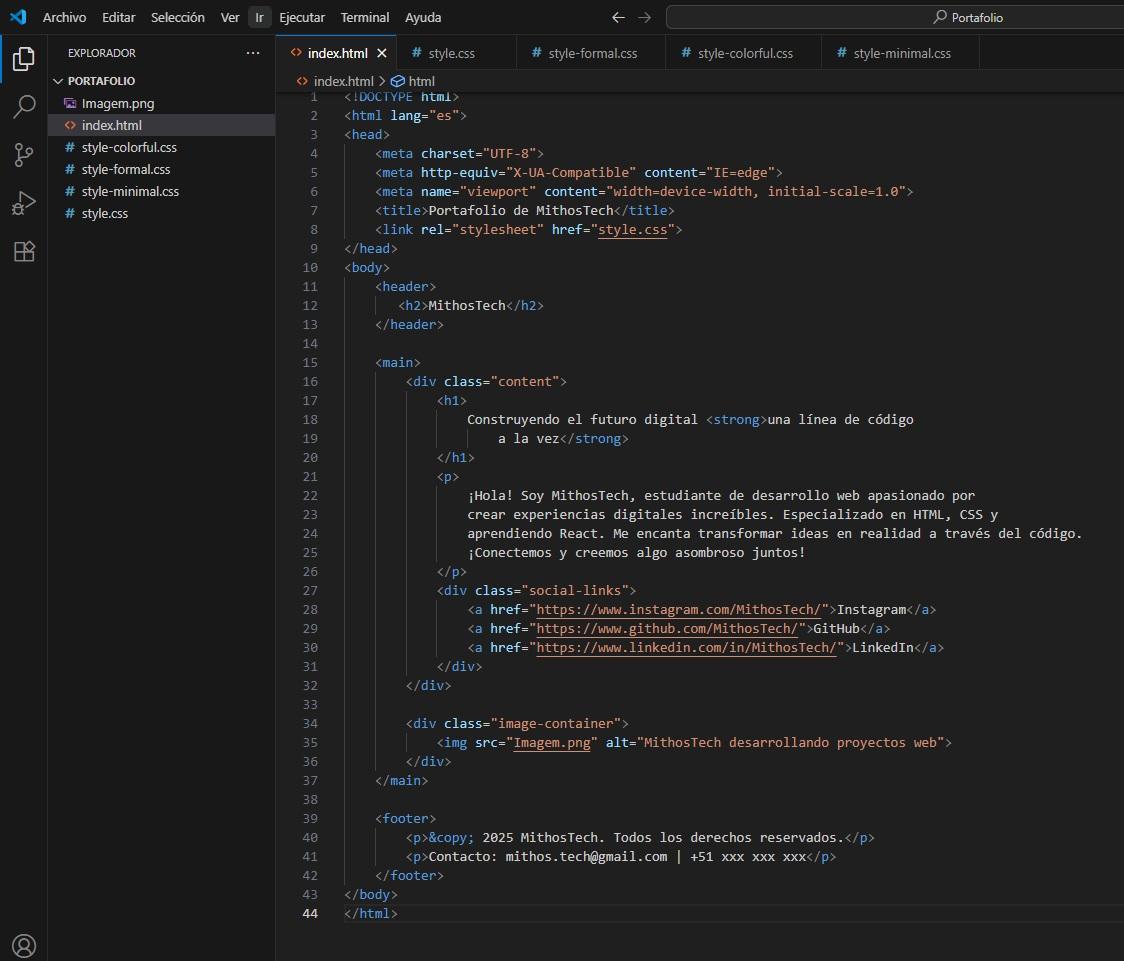
Task: Switch to the style-colorful.css tab
Action: point(743,53)
